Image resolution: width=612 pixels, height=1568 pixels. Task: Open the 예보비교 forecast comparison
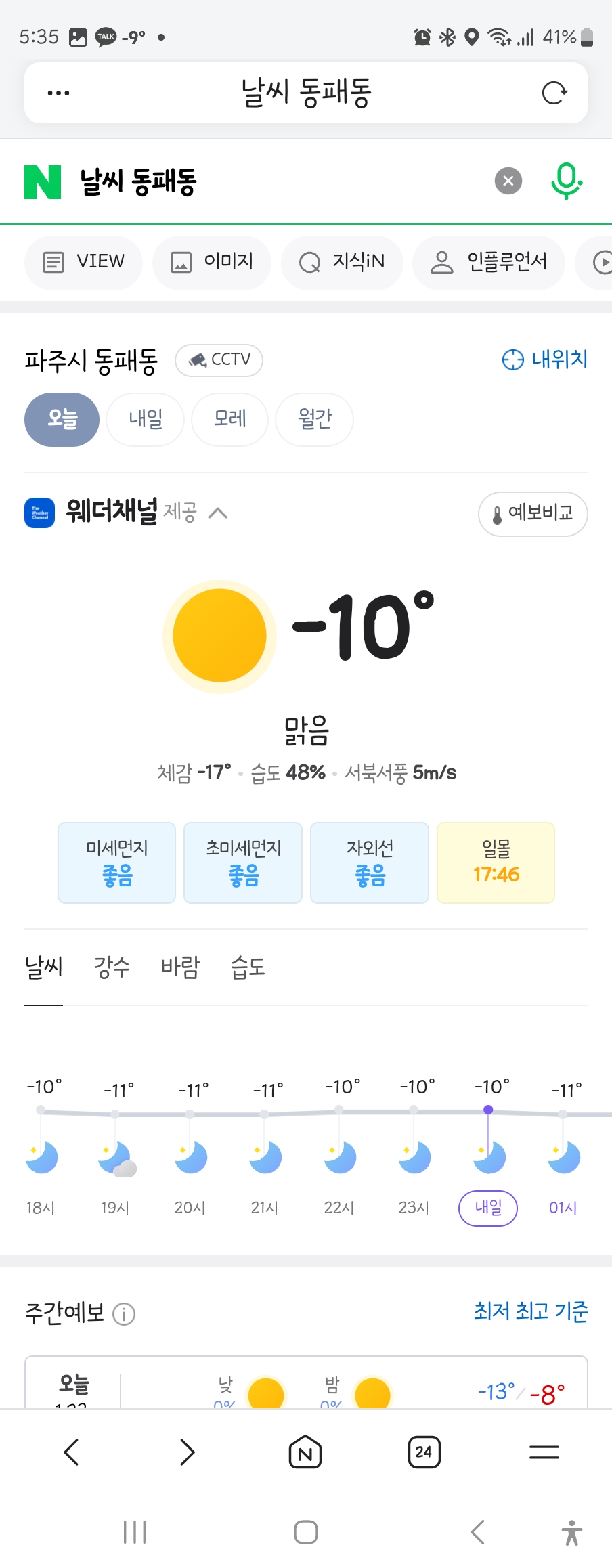tap(533, 514)
